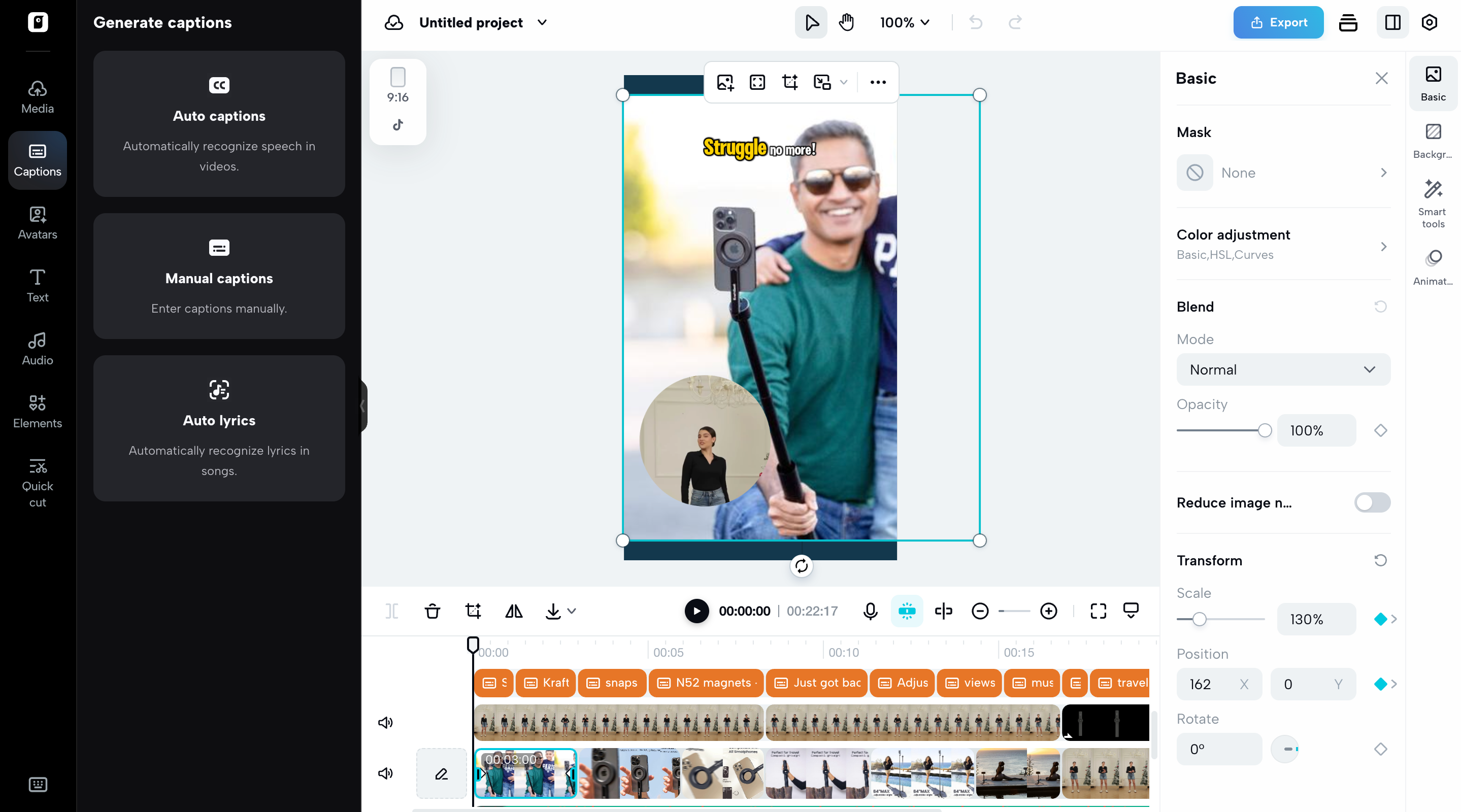
Task: Select the 'N52 magnets' caption clip
Action: coord(707,683)
